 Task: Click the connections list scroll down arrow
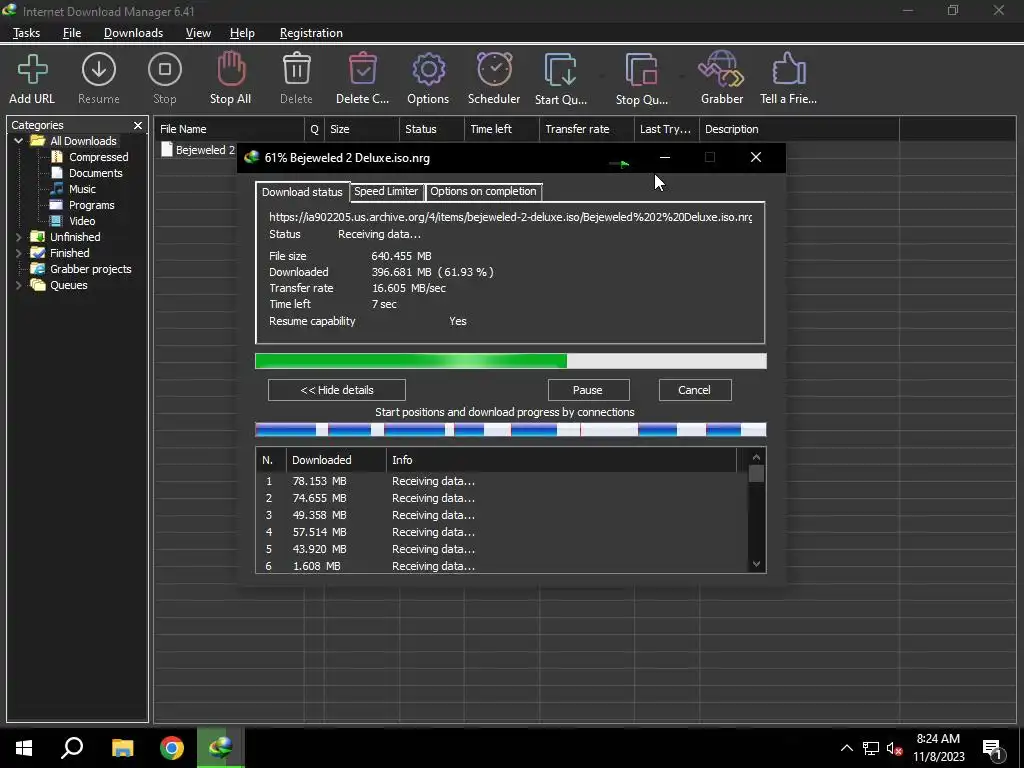[x=756, y=564]
